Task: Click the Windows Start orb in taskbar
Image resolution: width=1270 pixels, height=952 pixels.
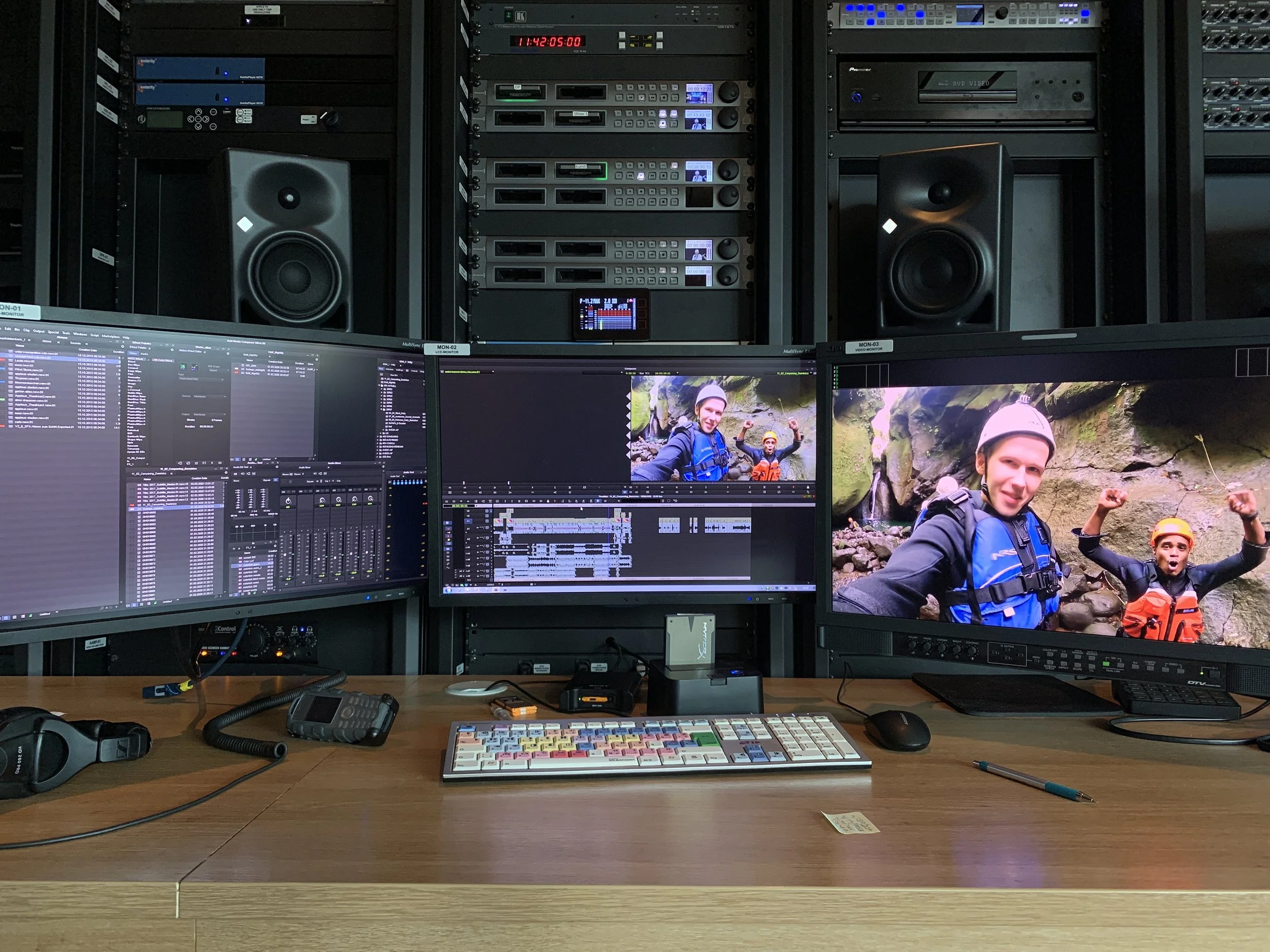Action: point(449,589)
